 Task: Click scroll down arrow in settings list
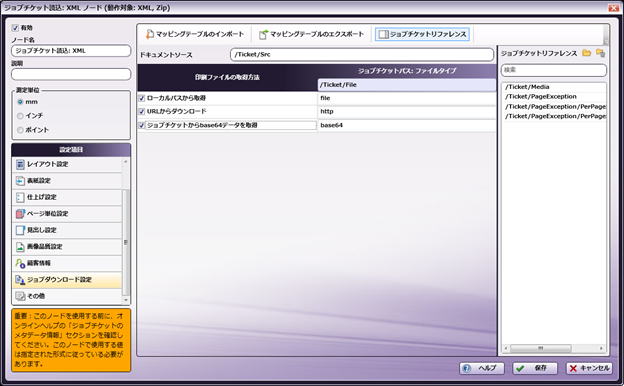126,300
